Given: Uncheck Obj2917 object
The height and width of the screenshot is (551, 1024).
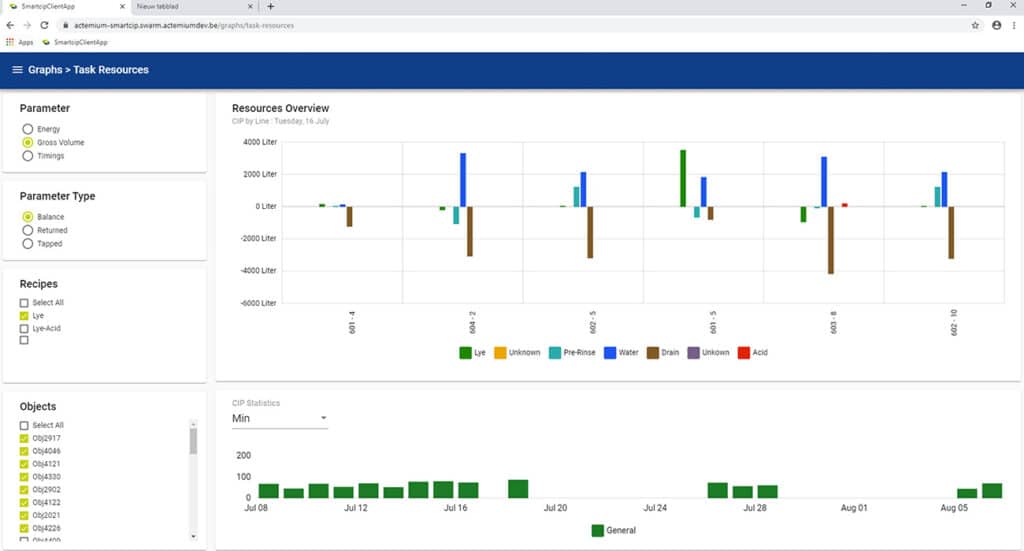Looking at the screenshot, I should pos(24,439).
